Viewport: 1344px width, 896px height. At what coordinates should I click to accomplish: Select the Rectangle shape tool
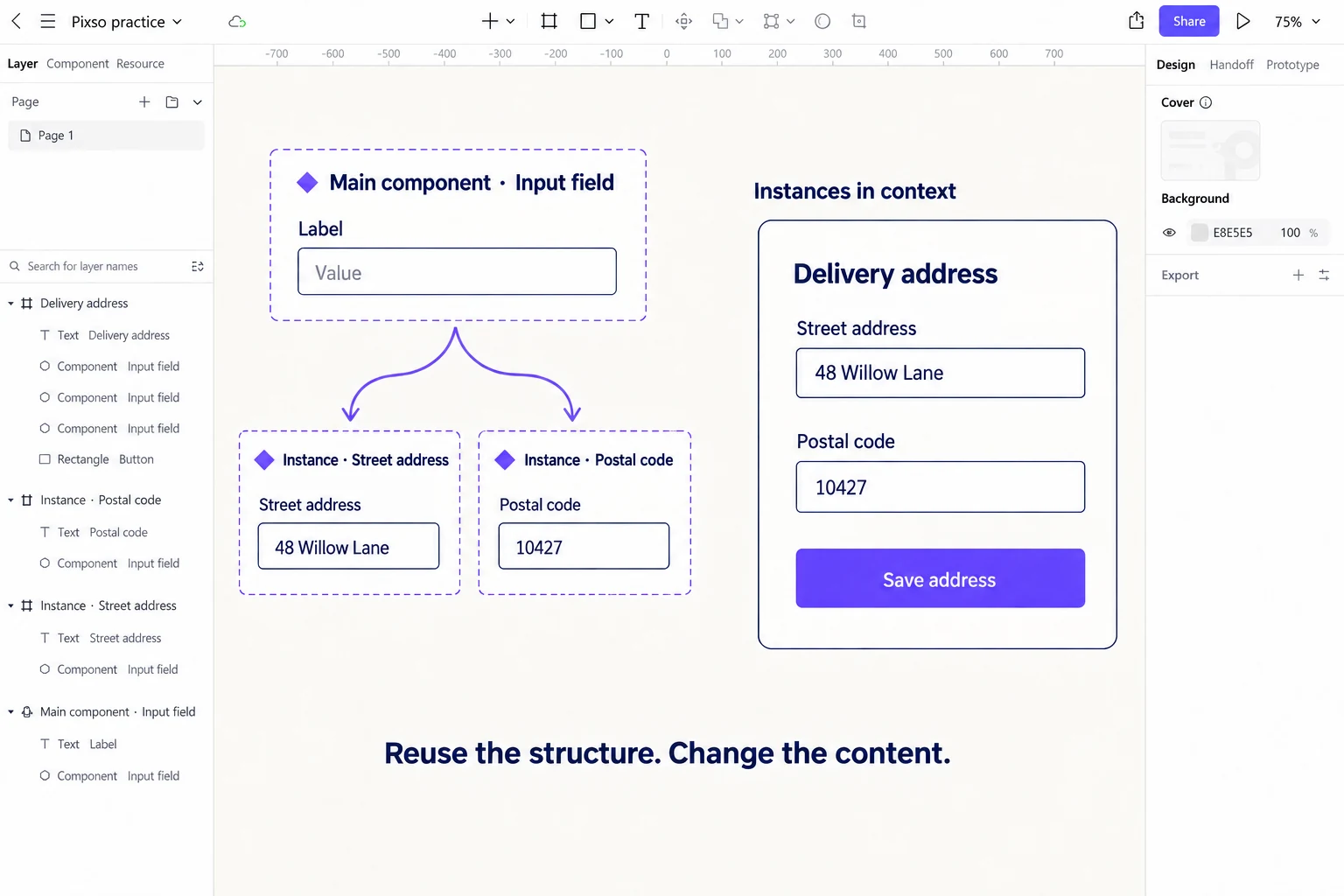tap(588, 21)
